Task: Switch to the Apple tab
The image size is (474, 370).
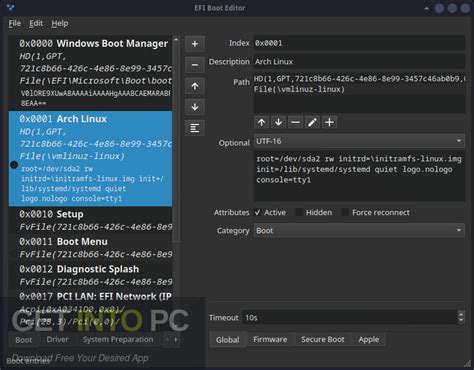Action: point(369,339)
